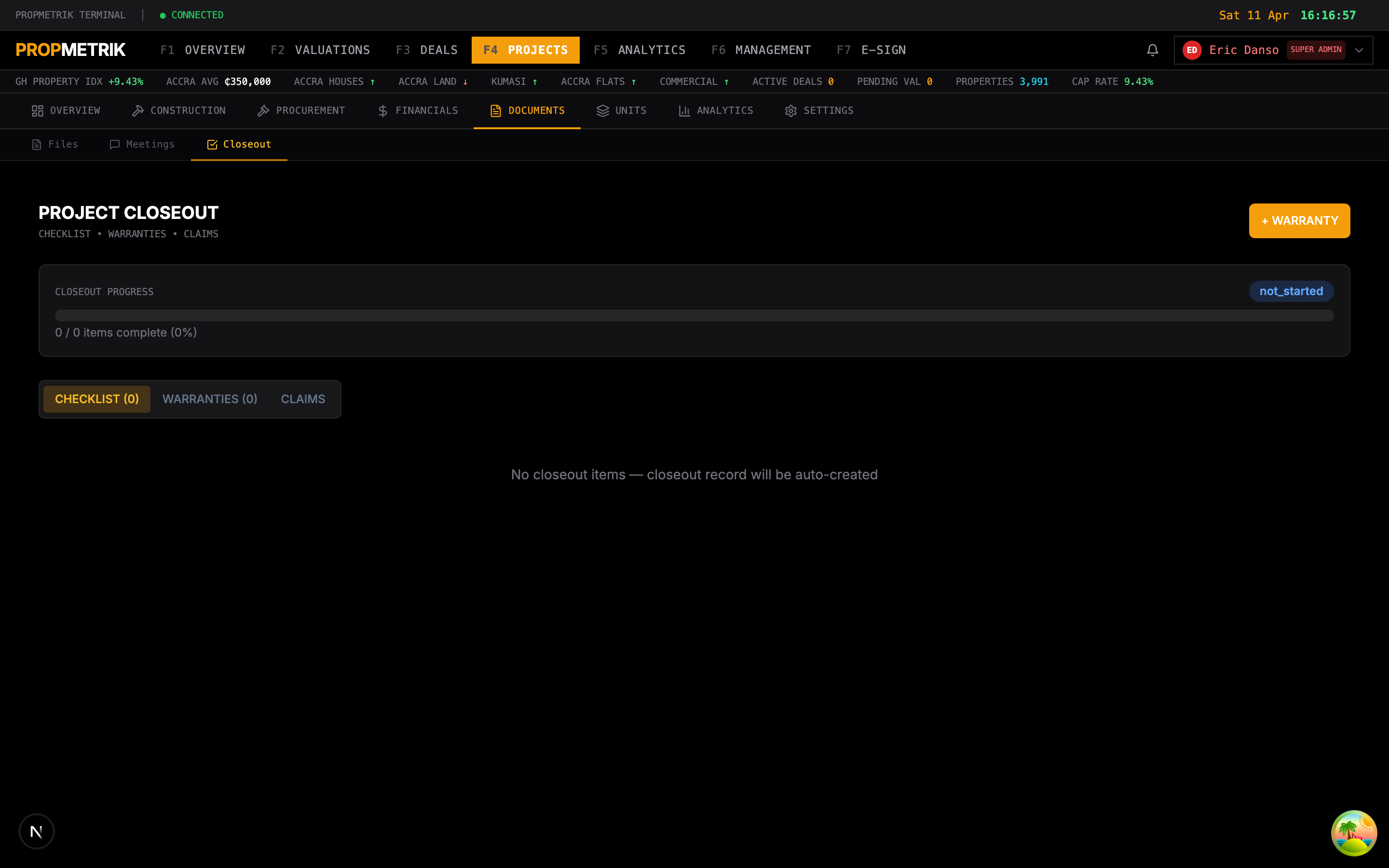1389x868 pixels.
Task: Click the Pending Val 0 ticker
Action: click(894, 81)
